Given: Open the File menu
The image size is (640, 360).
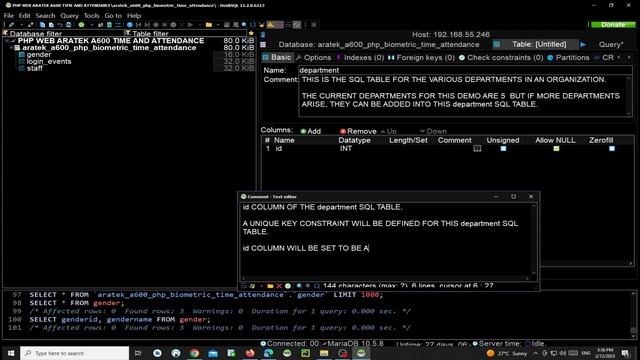Looking at the screenshot, I should coord(9,16).
